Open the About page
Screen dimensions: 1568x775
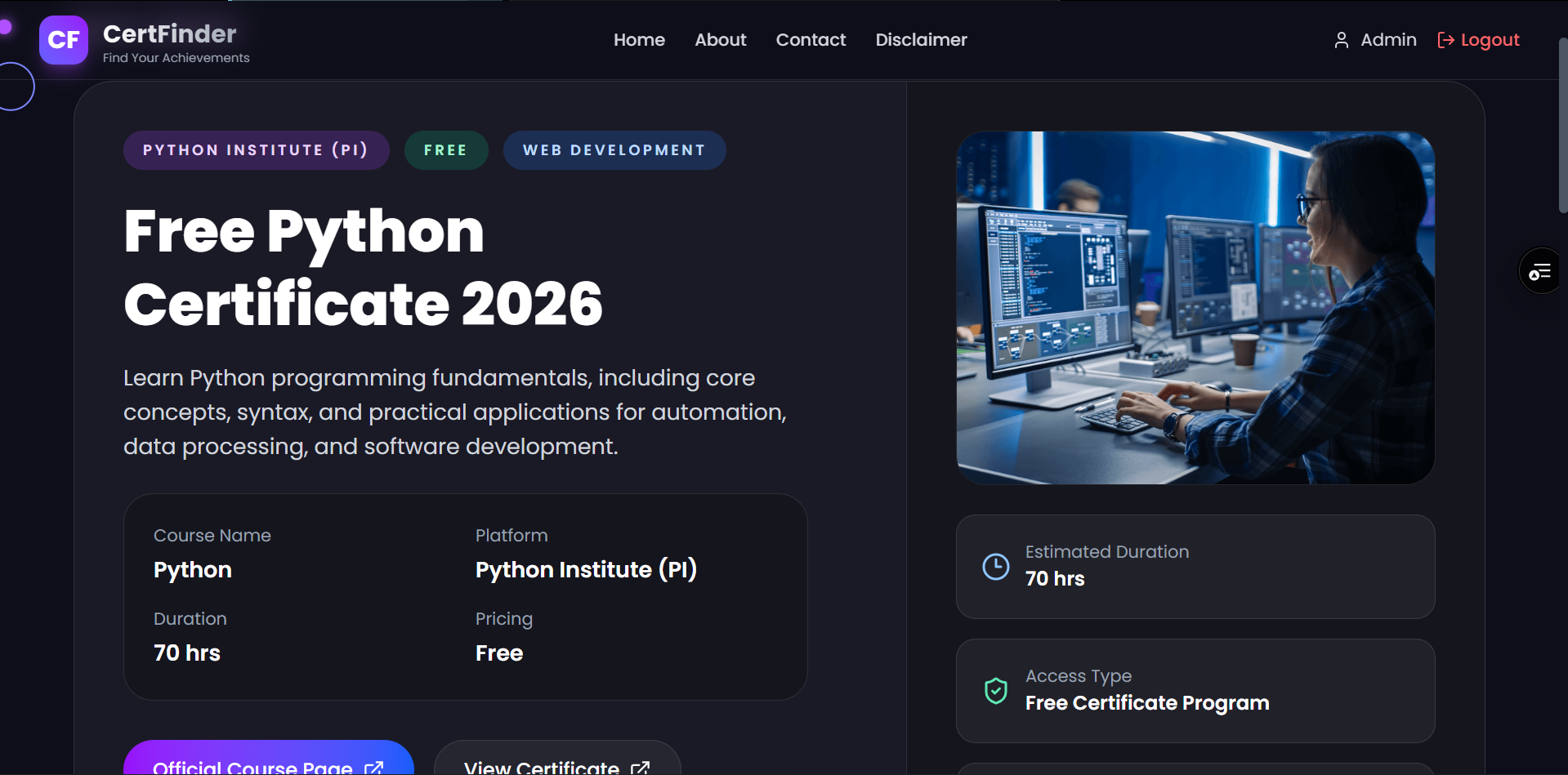[x=720, y=40]
